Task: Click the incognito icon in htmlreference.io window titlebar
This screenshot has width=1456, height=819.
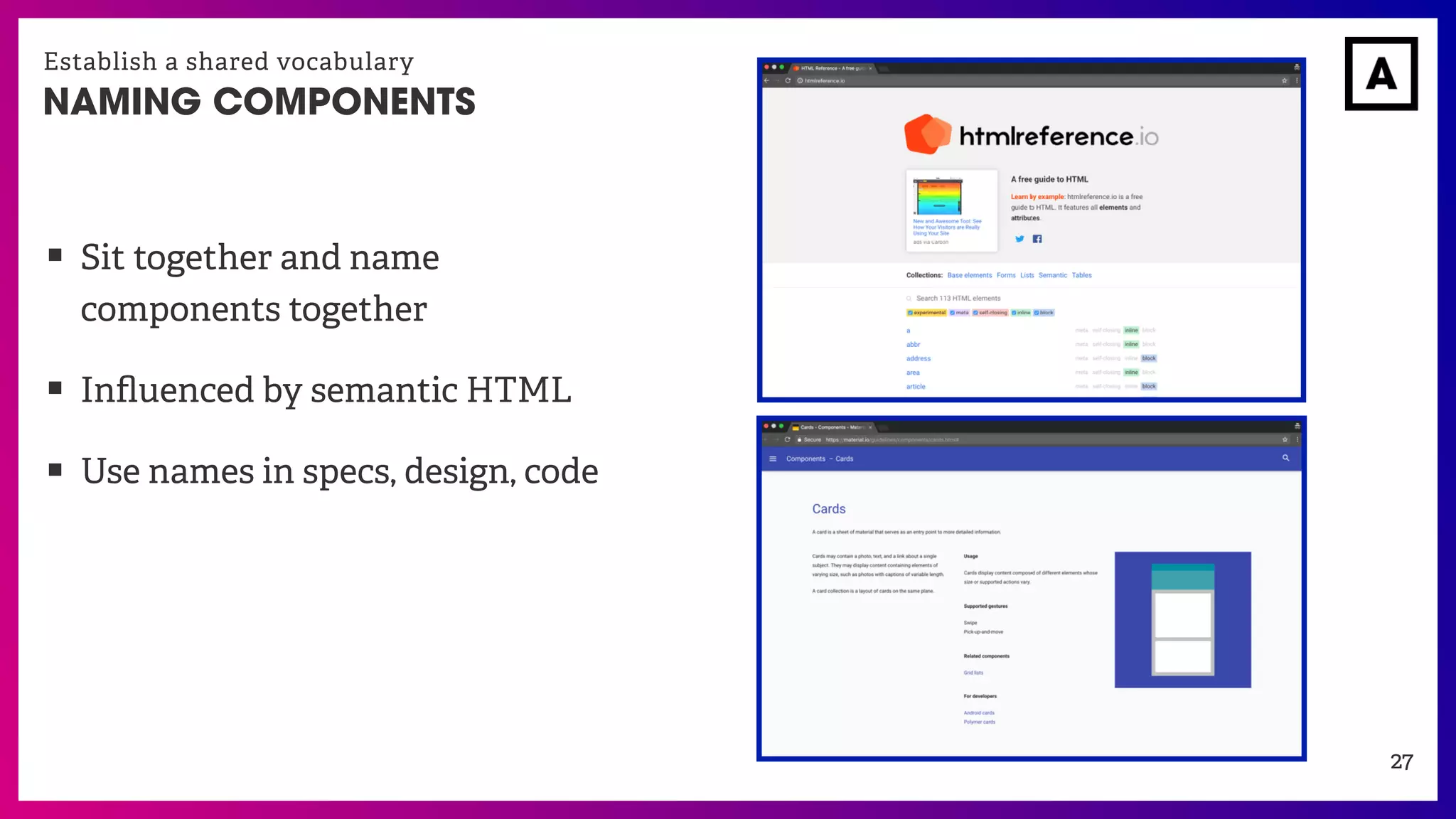Action: coord(1297,67)
